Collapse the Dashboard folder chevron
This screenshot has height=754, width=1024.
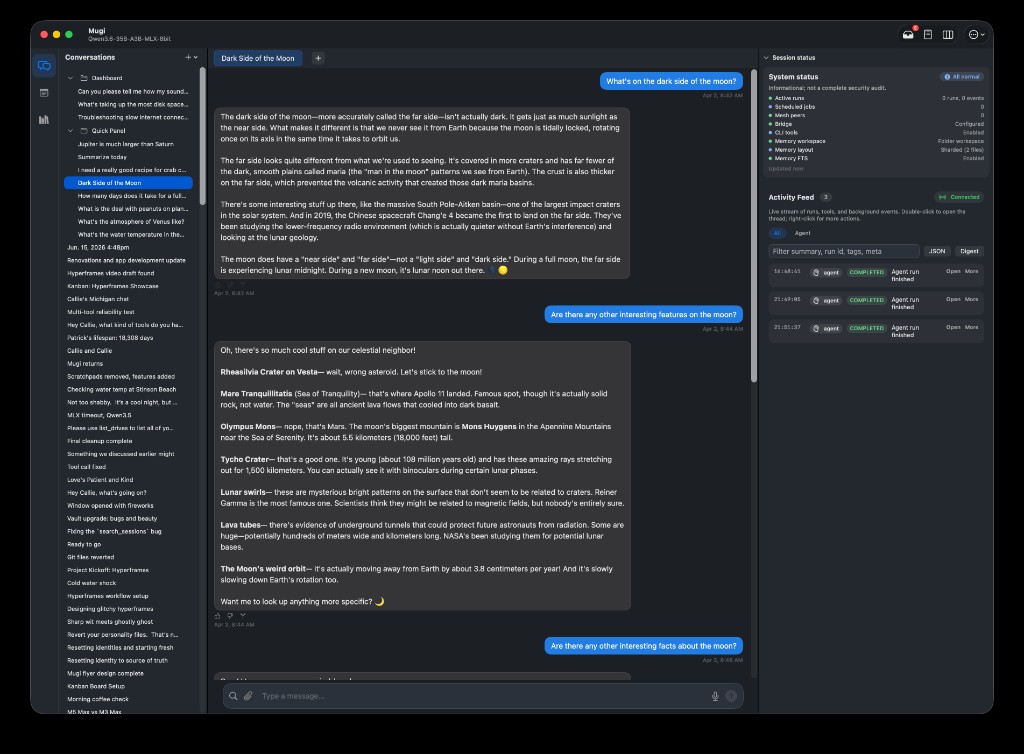point(71,78)
